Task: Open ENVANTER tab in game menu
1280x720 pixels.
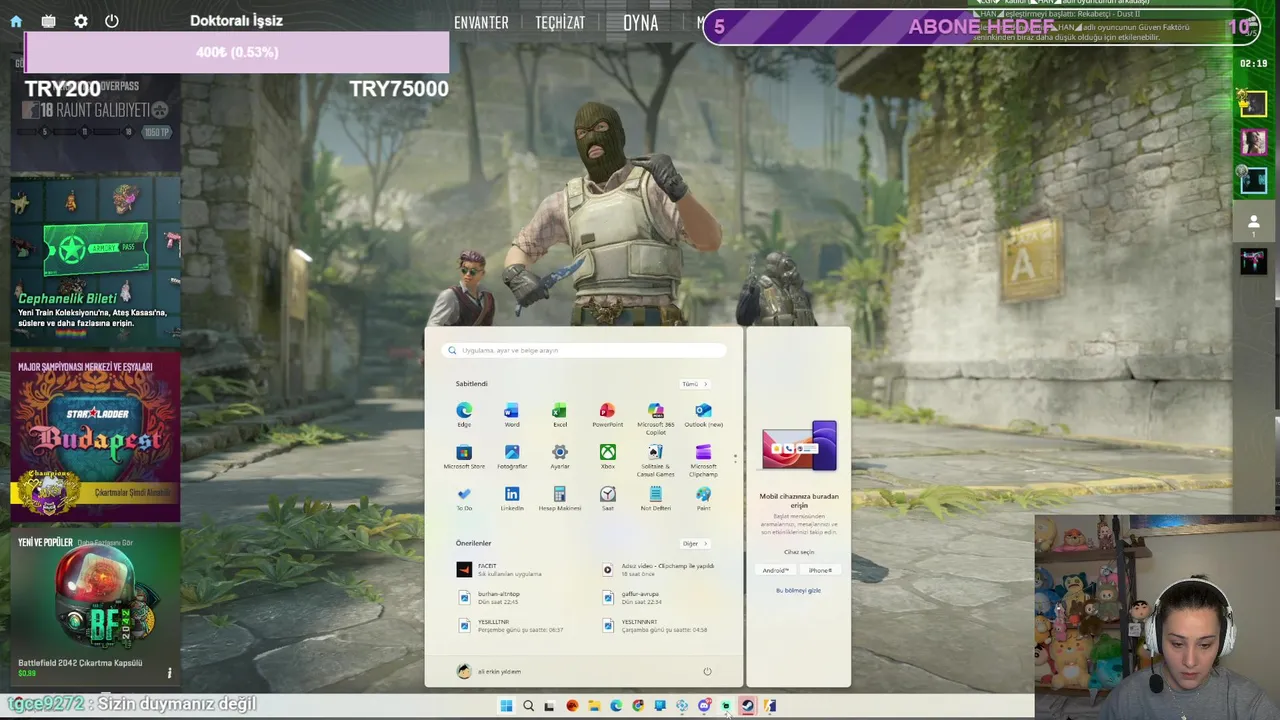Action: (x=481, y=23)
